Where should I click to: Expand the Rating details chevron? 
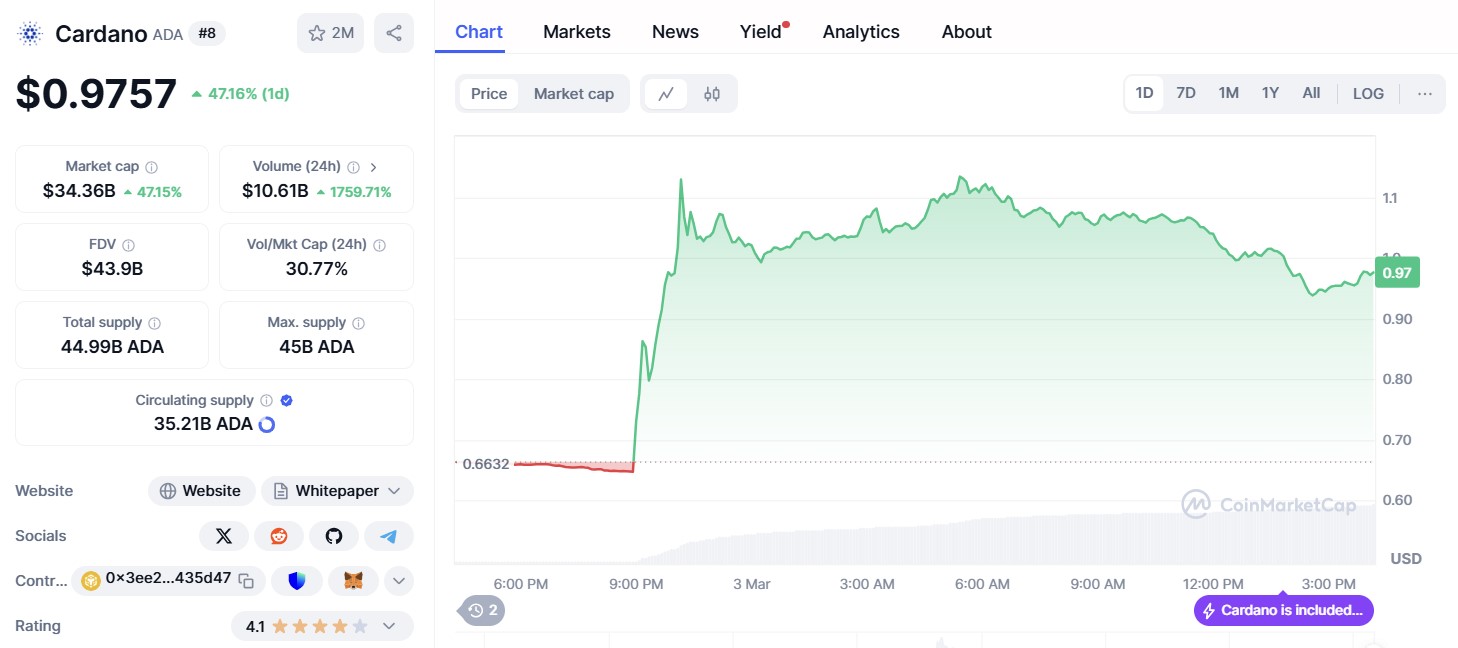click(390, 625)
